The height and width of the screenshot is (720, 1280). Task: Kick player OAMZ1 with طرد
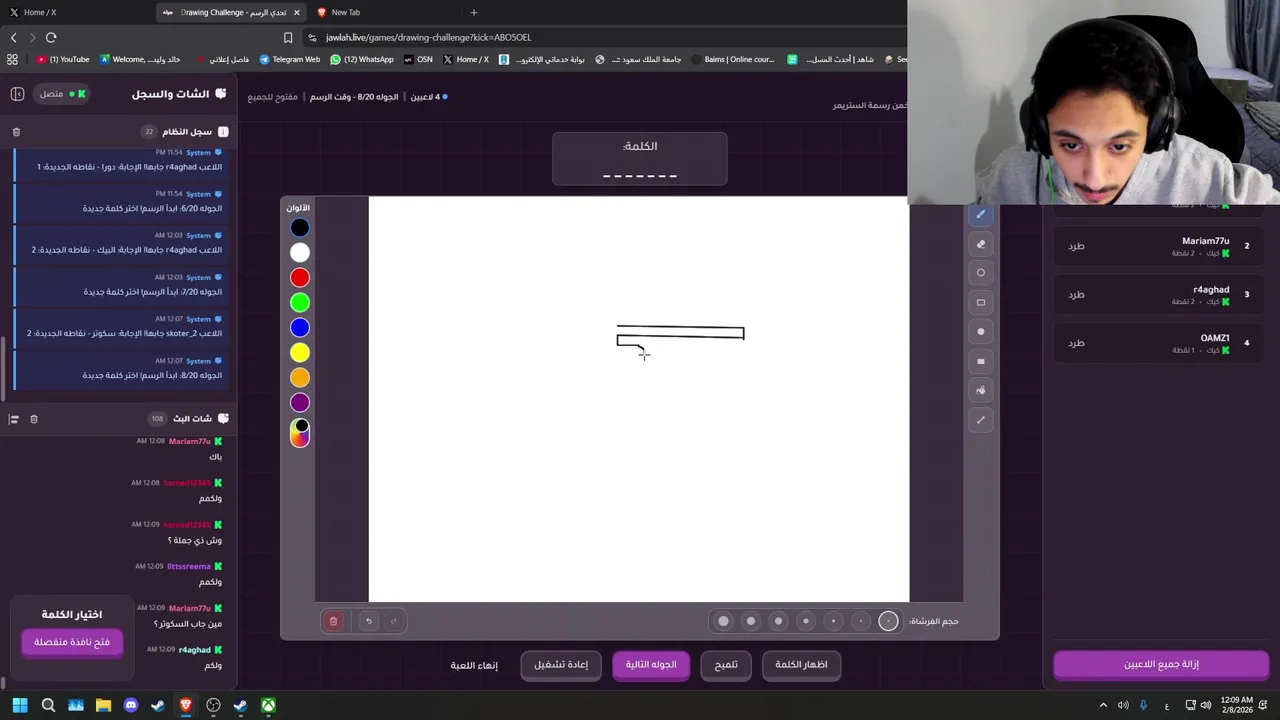point(1076,343)
